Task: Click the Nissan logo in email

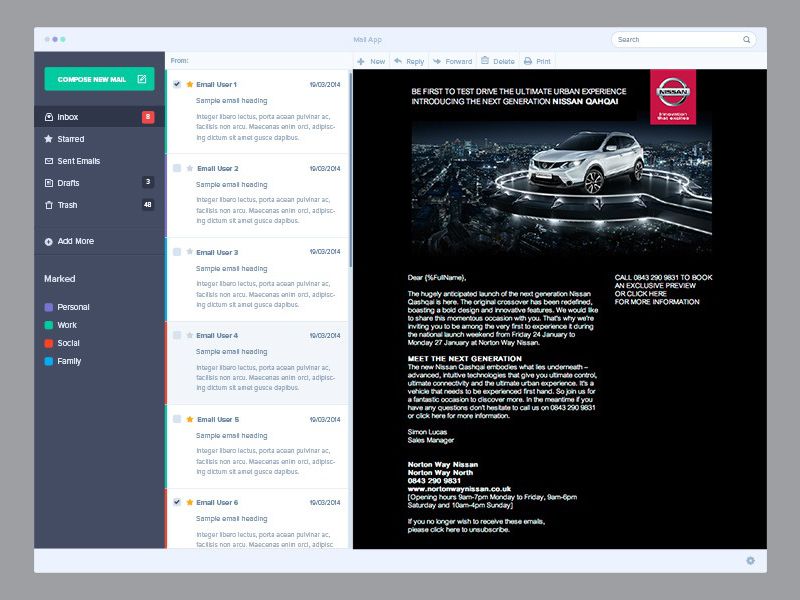Action: coord(673,97)
